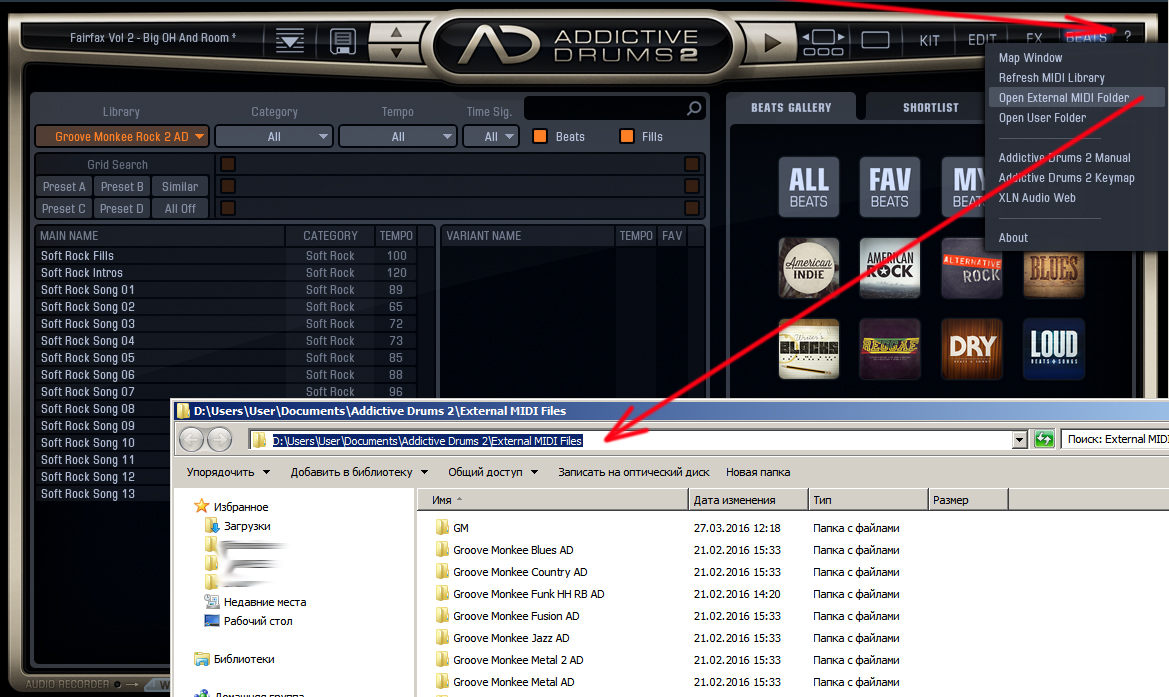Image resolution: width=1169 pixels, height=697 pixels.
Task: Switch to the SHORTLIST tab
Action: tap(930, 108)
